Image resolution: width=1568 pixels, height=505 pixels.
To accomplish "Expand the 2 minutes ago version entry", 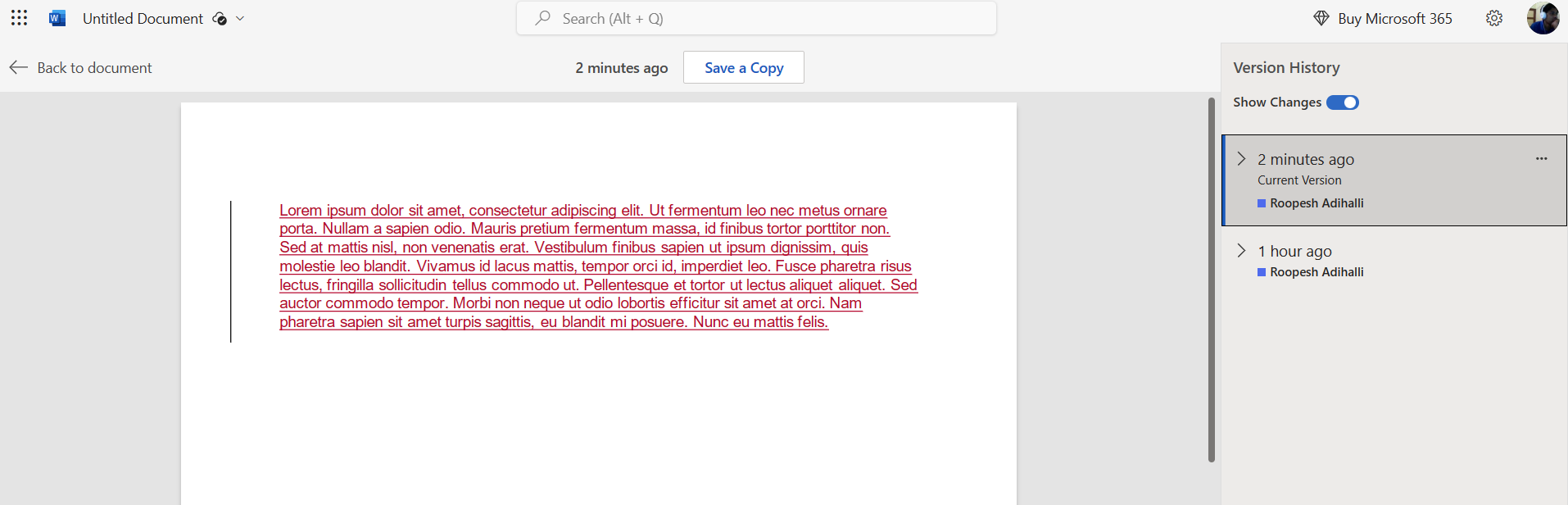I will point(1241,159).
